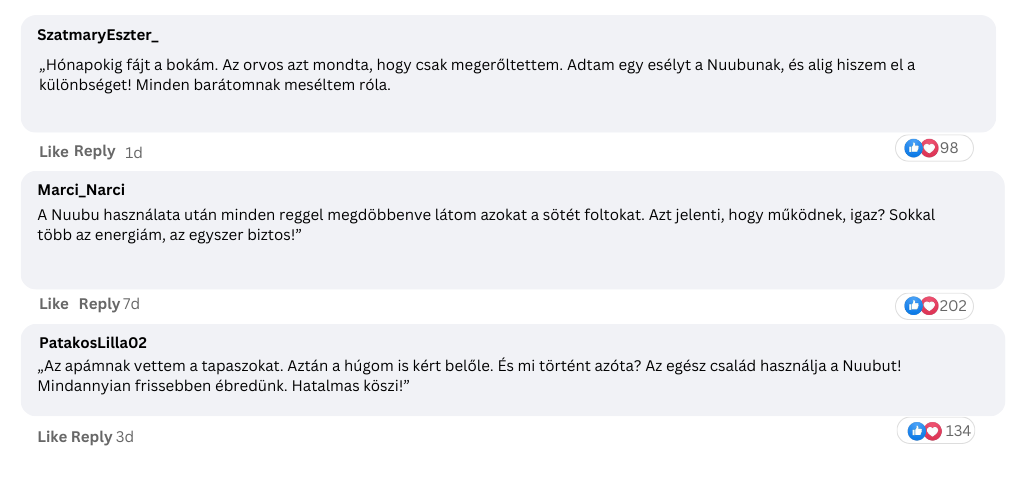Like PatakosLilla02's comment
The image size is (1024, 500).
pyautogui.click(x=52, y=437)
